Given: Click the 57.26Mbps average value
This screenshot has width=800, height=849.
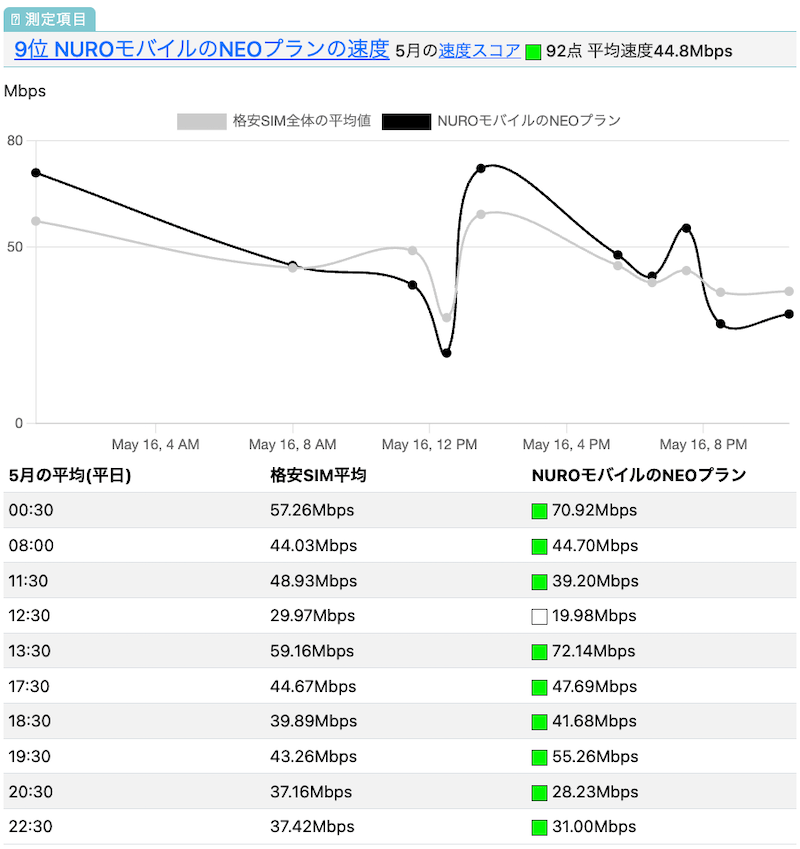Looking at the screenshot, I should point(312,510).
